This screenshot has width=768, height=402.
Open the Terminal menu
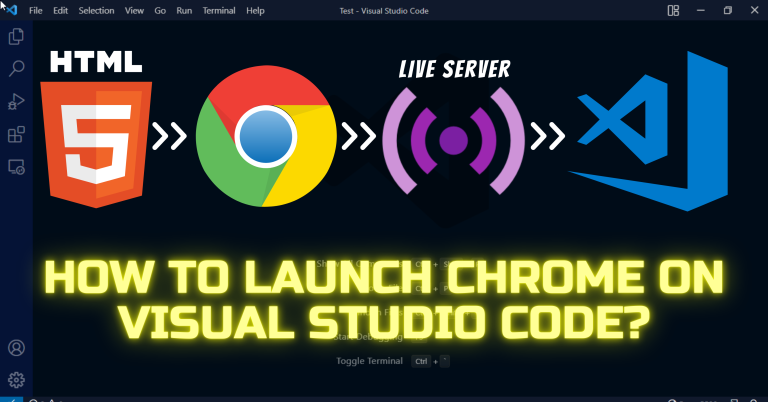click(x=217, y=10)
